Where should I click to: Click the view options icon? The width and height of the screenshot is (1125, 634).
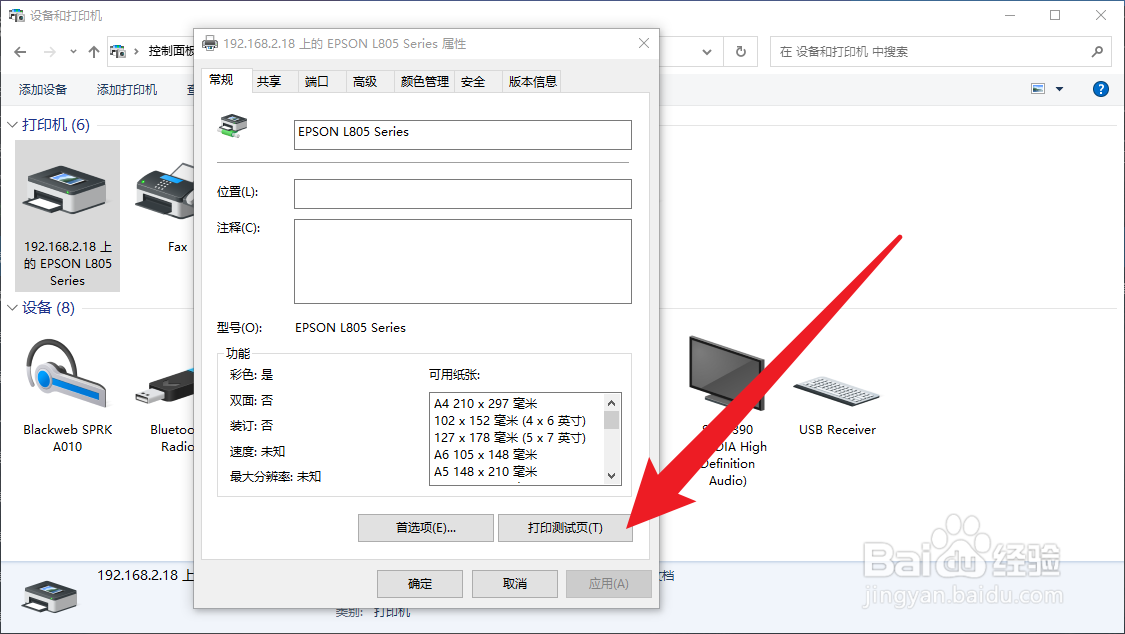click(x=1038, y=89)
